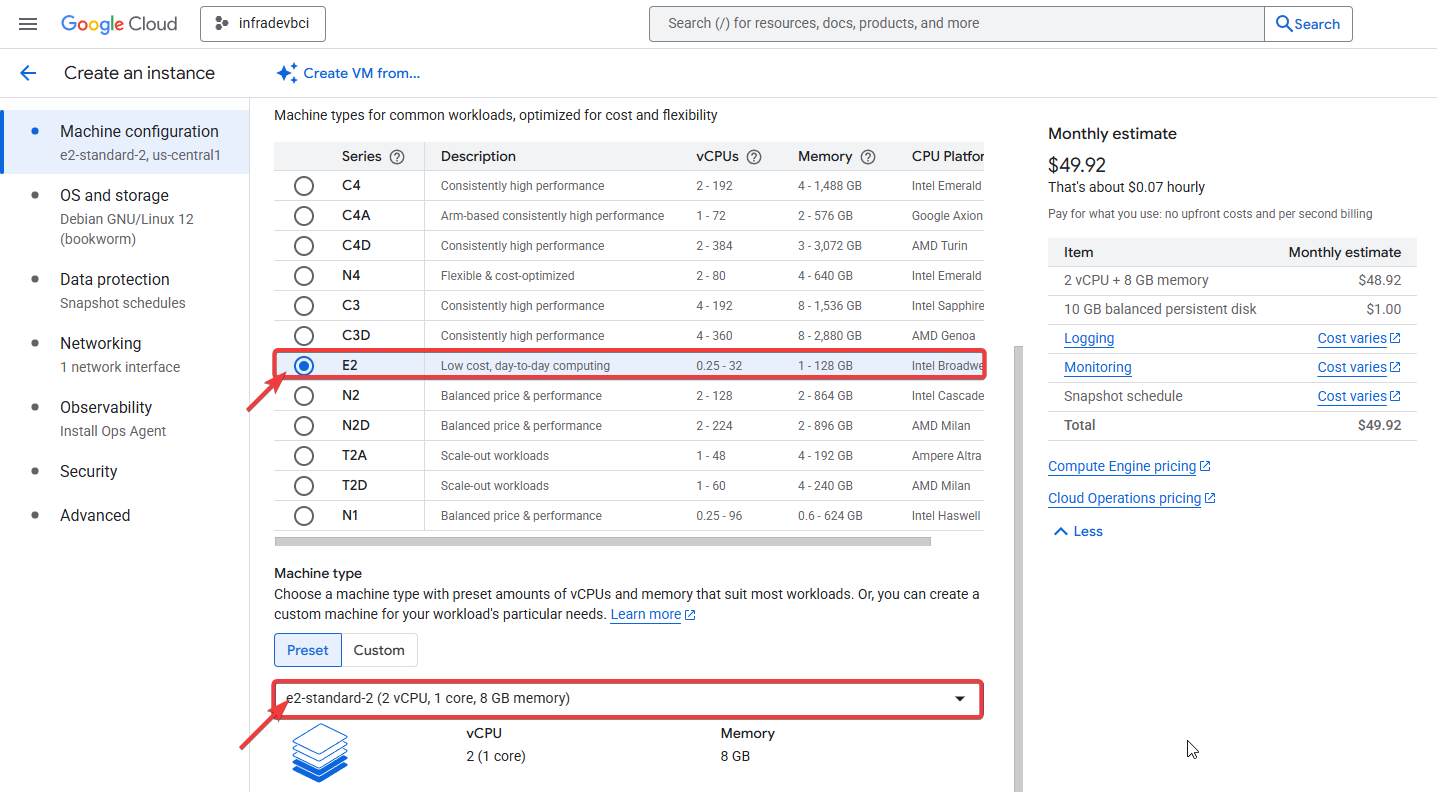Open Cost varies link for Logging
The width and height of the screenshot is (1437, 792).
[1352, 339]
